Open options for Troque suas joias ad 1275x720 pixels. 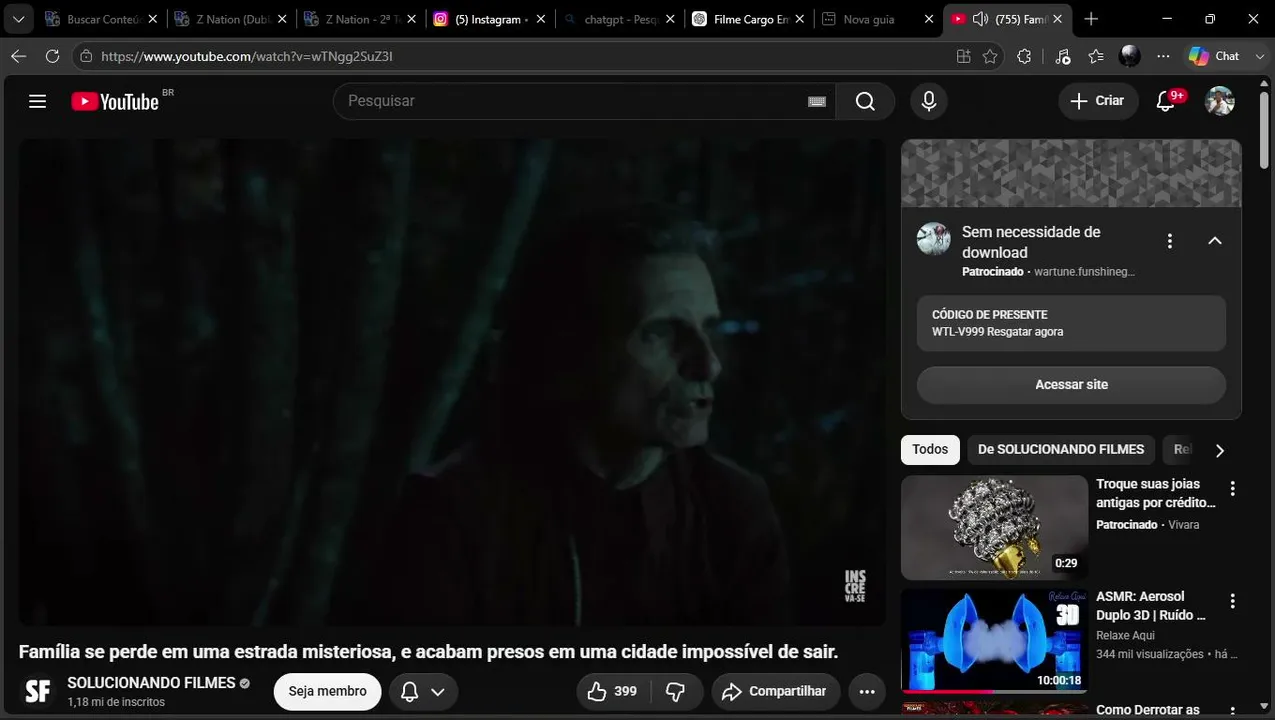pos(1233,489)
